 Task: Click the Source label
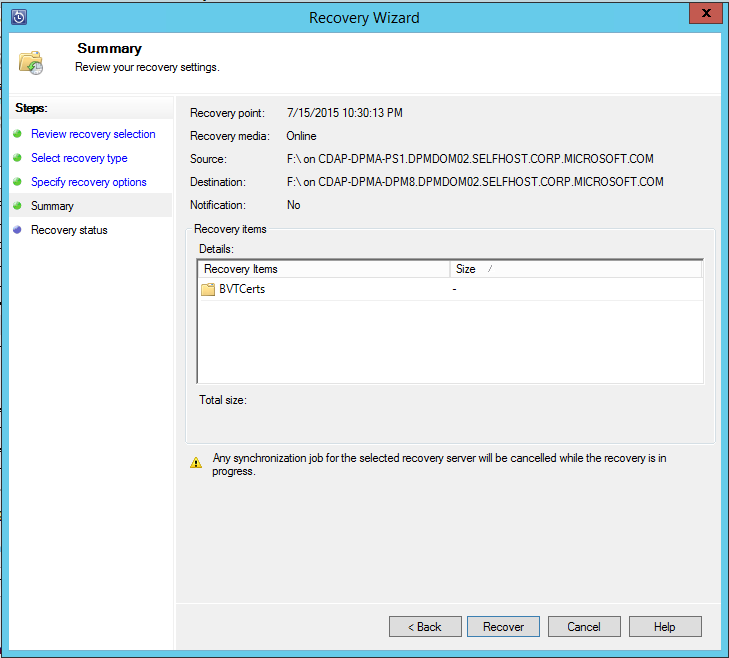click(208, 159)
